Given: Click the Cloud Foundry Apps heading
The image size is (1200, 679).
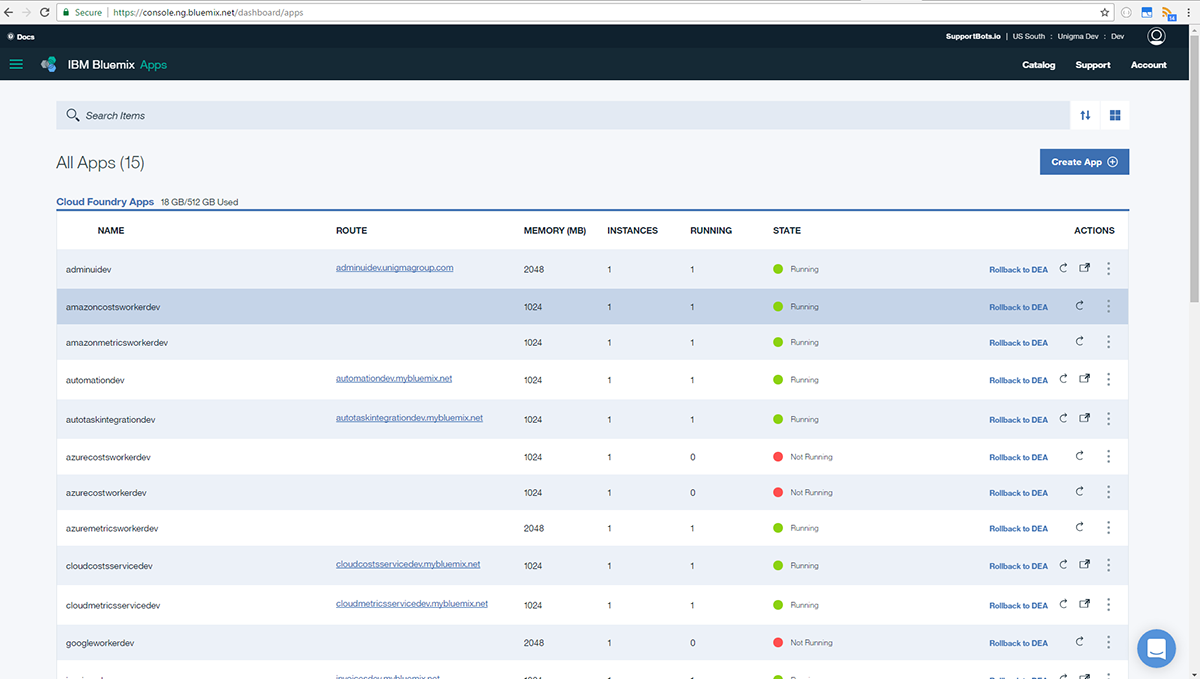Looking at the screenshot, I should pyautogui.click(x=105, y=202).
